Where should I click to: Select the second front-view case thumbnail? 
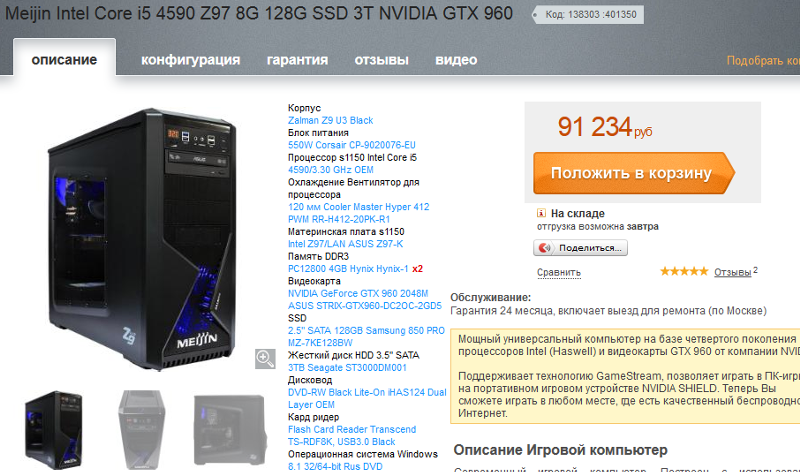pyautogui.click(x=142, y=430)
